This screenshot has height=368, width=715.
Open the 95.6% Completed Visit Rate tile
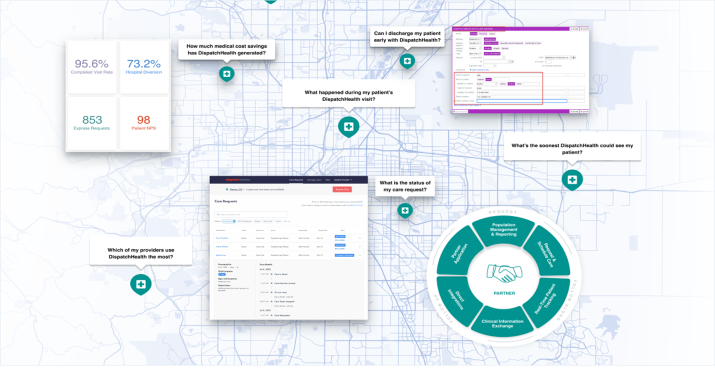92,67
